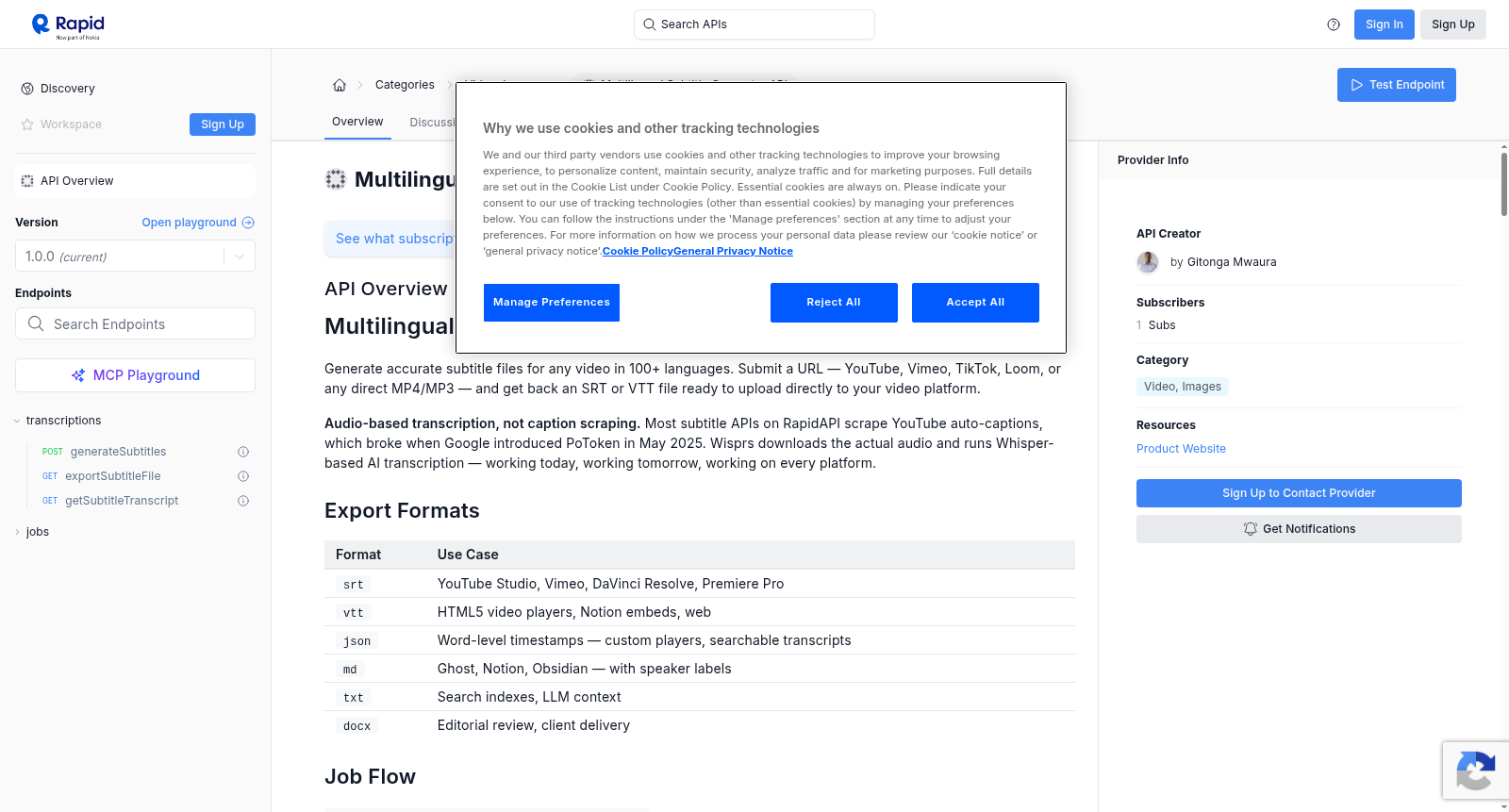Screen dimensions: 1509x812
Task: Click Open playground link
Action: tap(198, 223)
